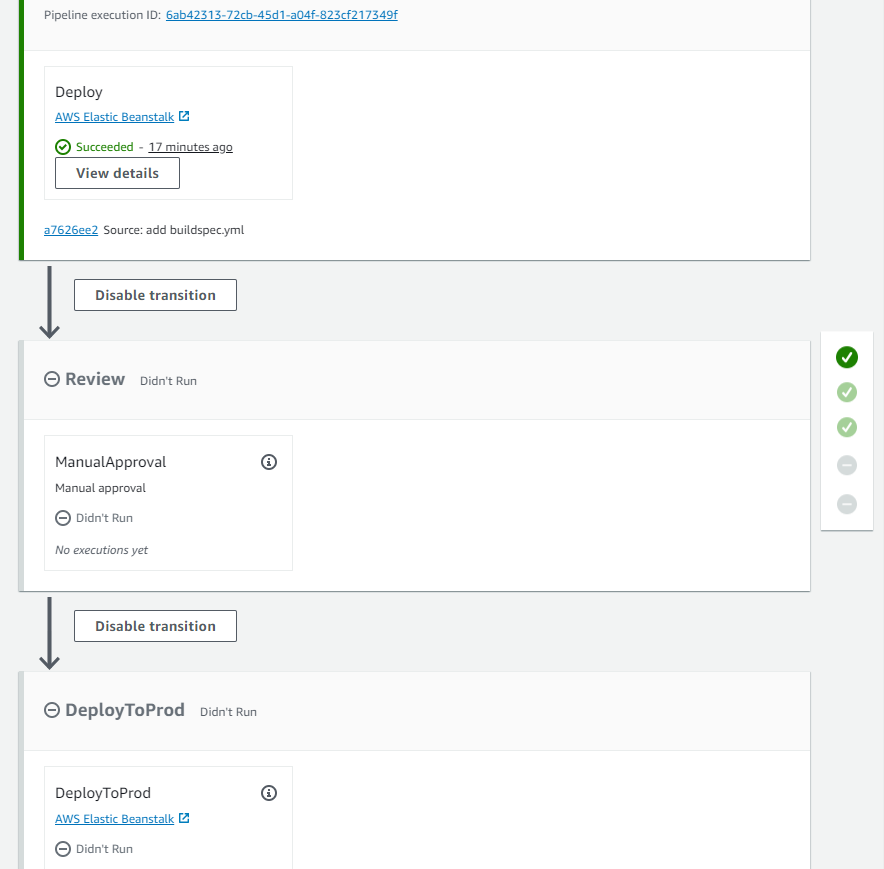Select the third stage navigator check indicator
This screenshot has width=884, height=869.
(847, 428)
